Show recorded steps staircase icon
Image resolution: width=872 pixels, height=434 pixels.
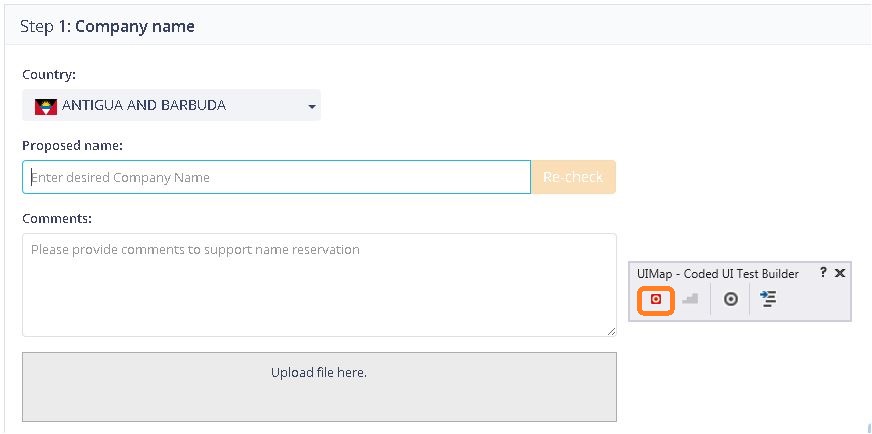click(691, 299)
